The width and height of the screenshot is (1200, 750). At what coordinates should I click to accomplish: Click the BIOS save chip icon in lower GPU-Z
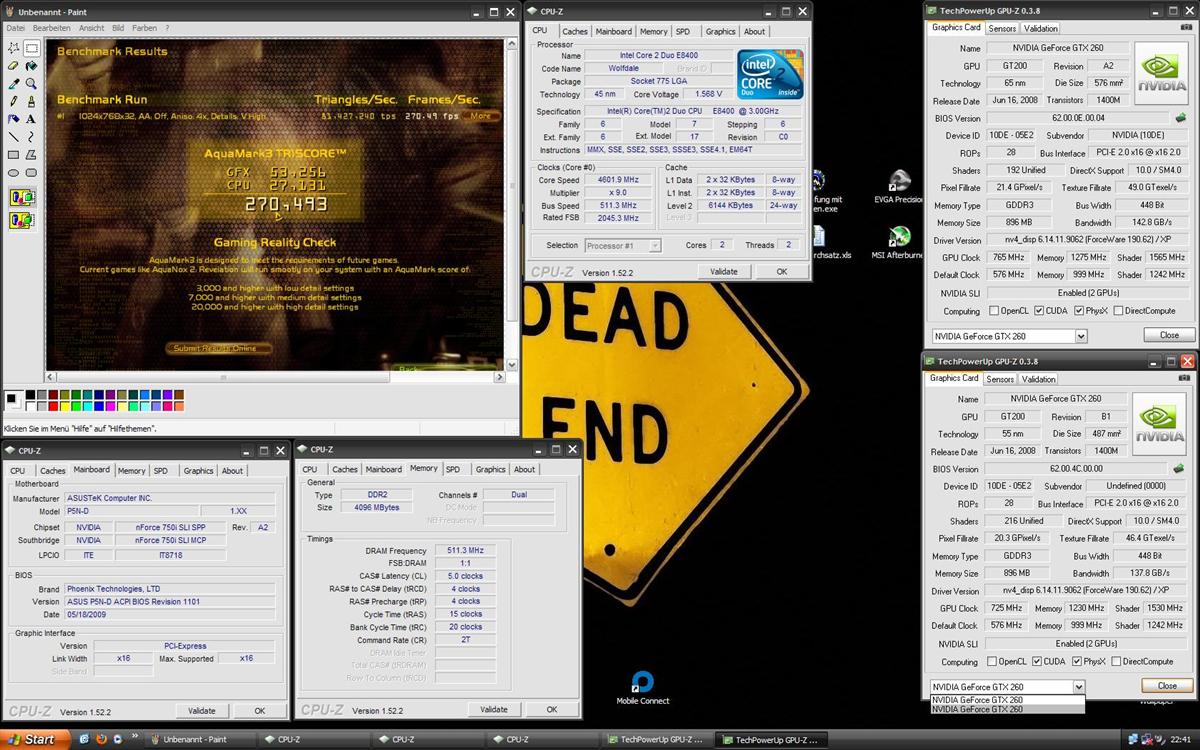1180,469
